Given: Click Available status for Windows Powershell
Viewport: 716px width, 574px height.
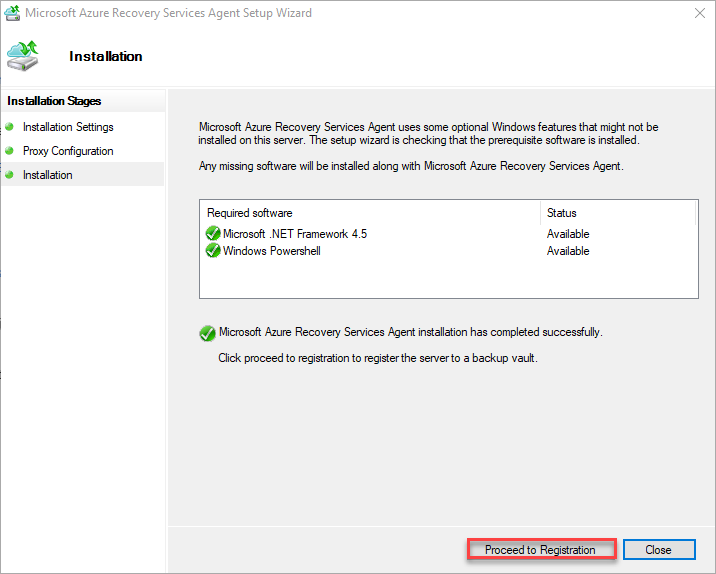Looking at the screenshot, I should coord(568,251).
